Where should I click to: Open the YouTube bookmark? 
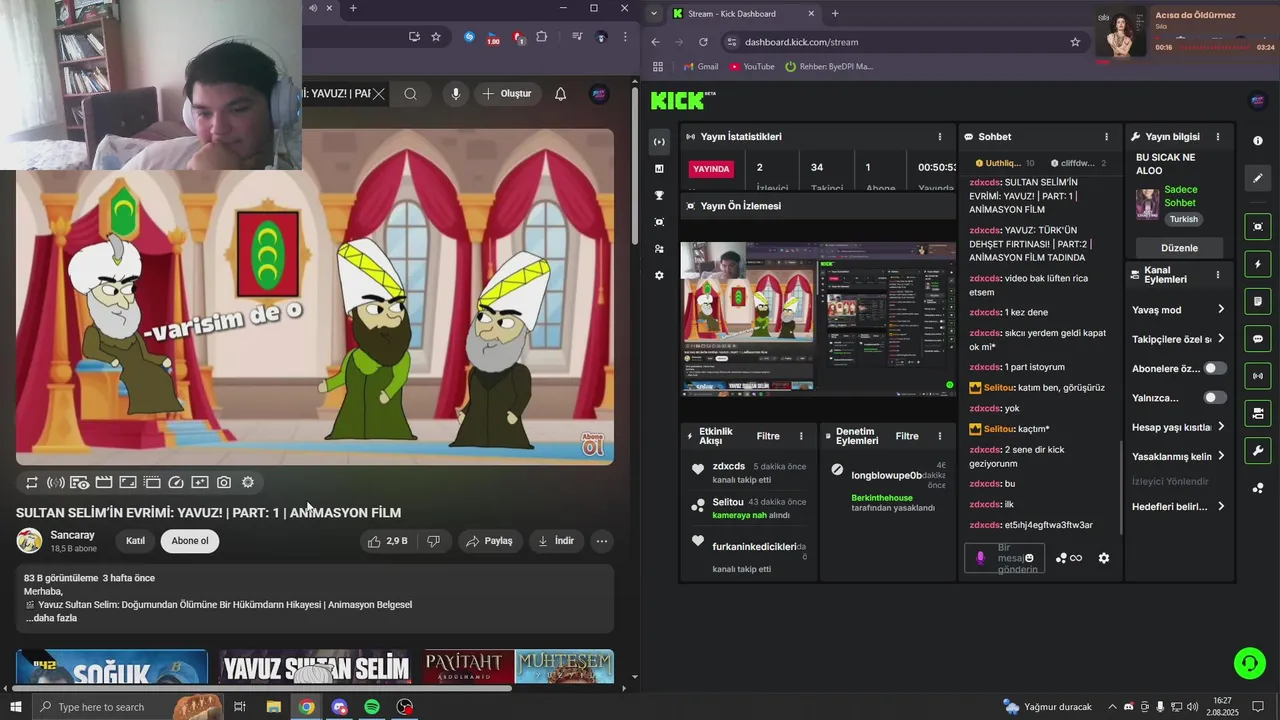(752, 67)
